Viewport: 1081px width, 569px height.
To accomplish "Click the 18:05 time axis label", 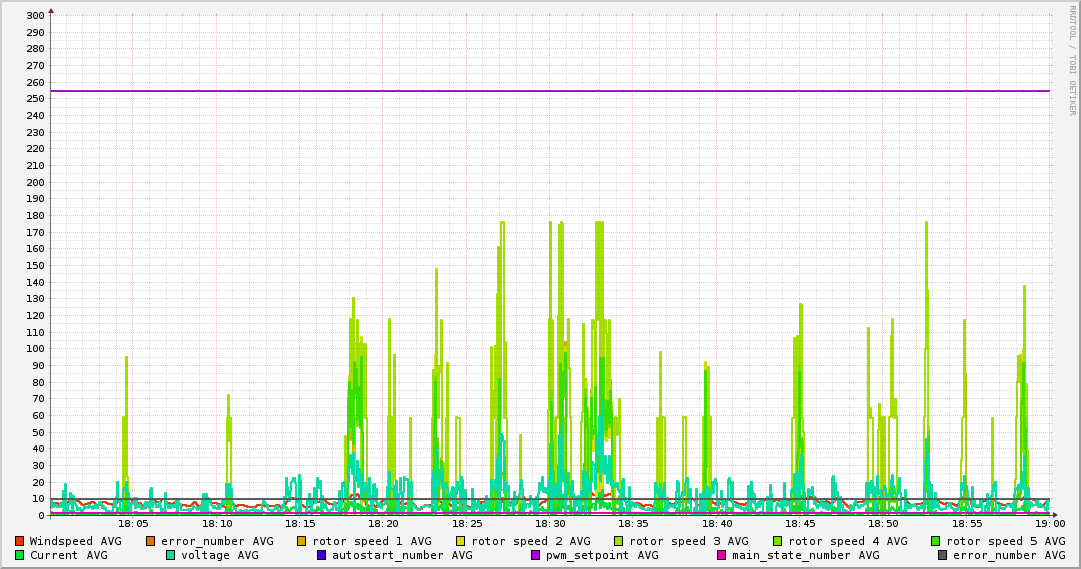I will 133,523.
